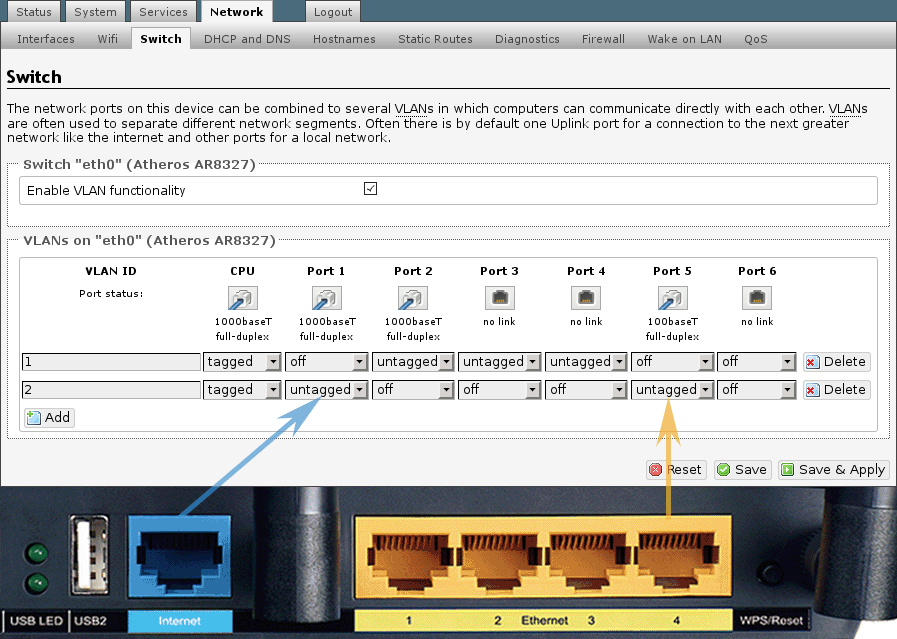The image size is (897, 639).
Task: Expand the Port 1 dropdown for VLAN 2
Action: click(327, 390)
